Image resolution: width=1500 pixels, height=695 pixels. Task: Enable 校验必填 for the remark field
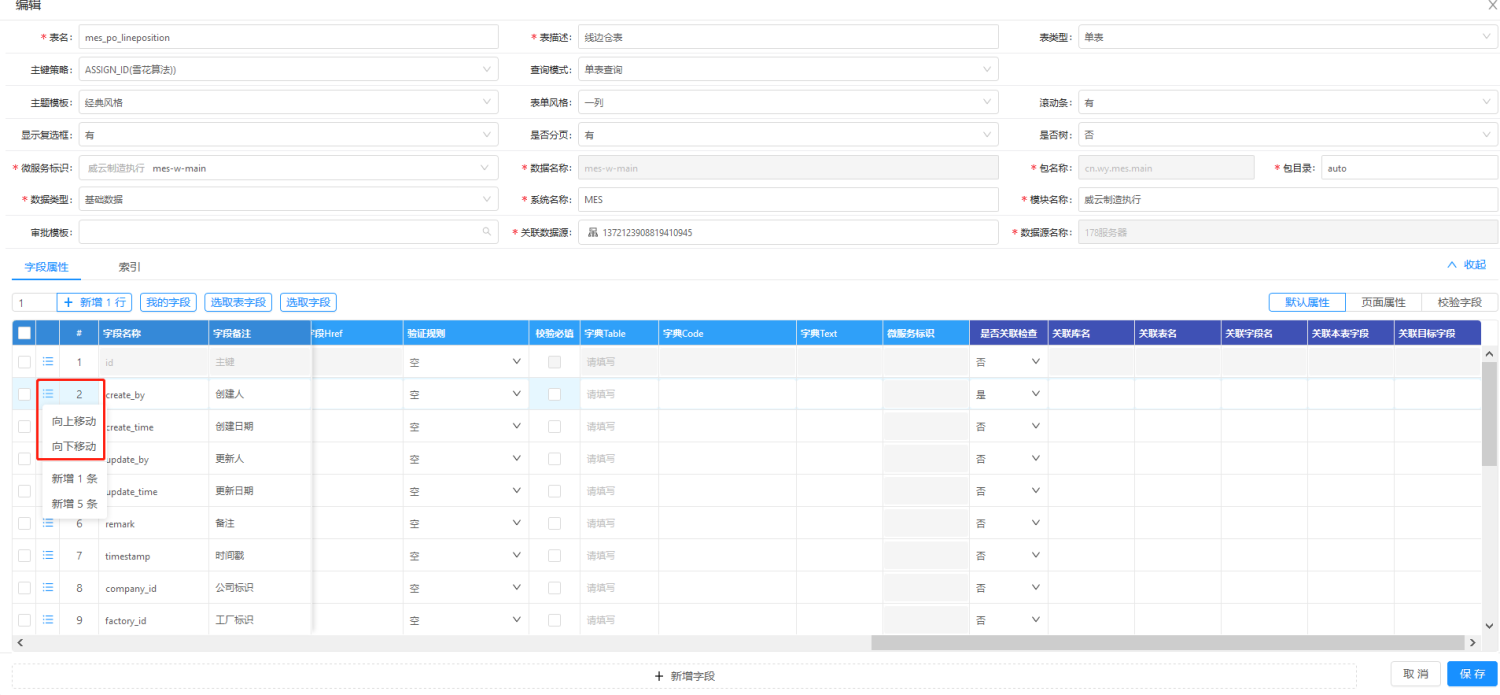553,523
